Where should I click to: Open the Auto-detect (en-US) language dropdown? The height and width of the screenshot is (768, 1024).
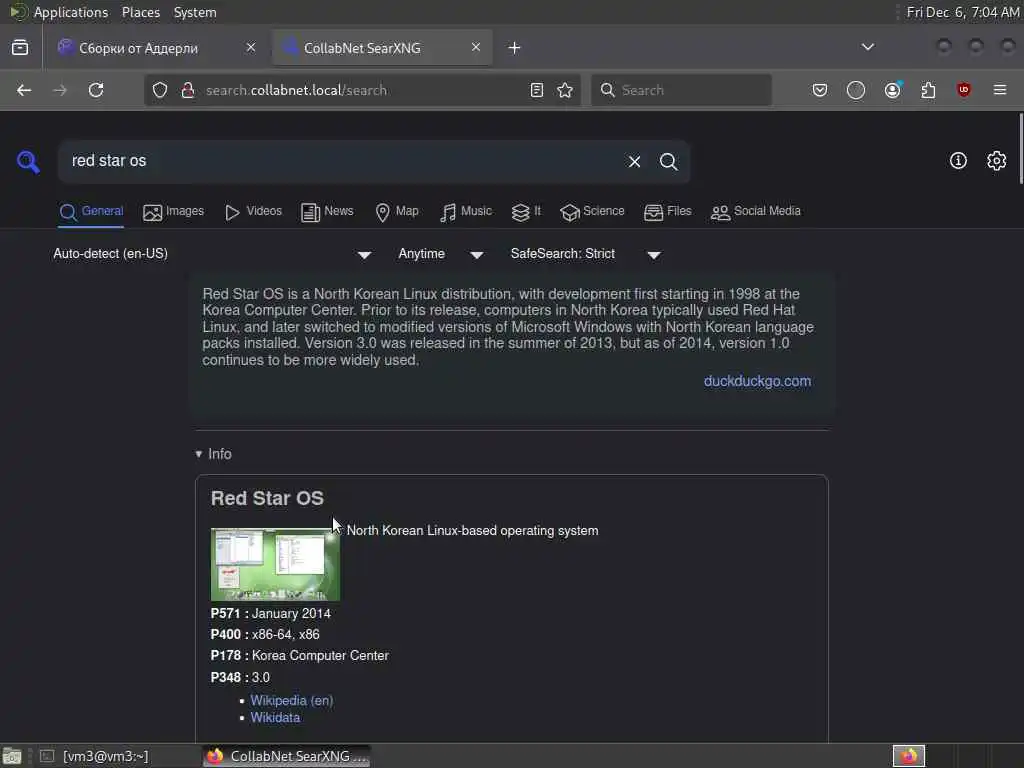point(212,254)
